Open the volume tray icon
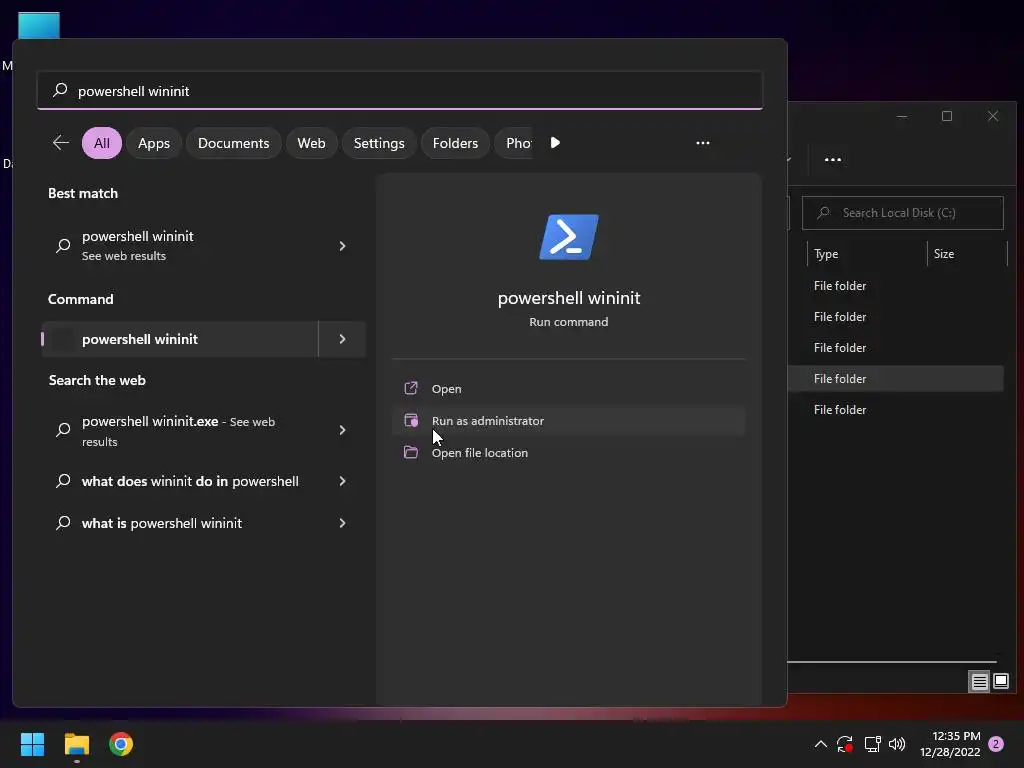1024x768 pixels. [897, 744]
